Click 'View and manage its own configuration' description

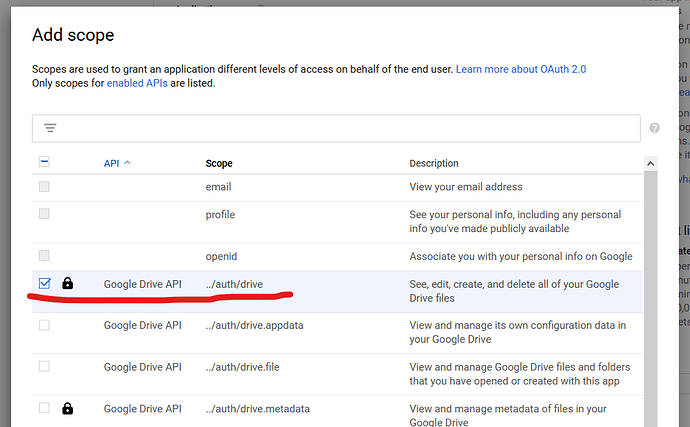coord(518,332)
